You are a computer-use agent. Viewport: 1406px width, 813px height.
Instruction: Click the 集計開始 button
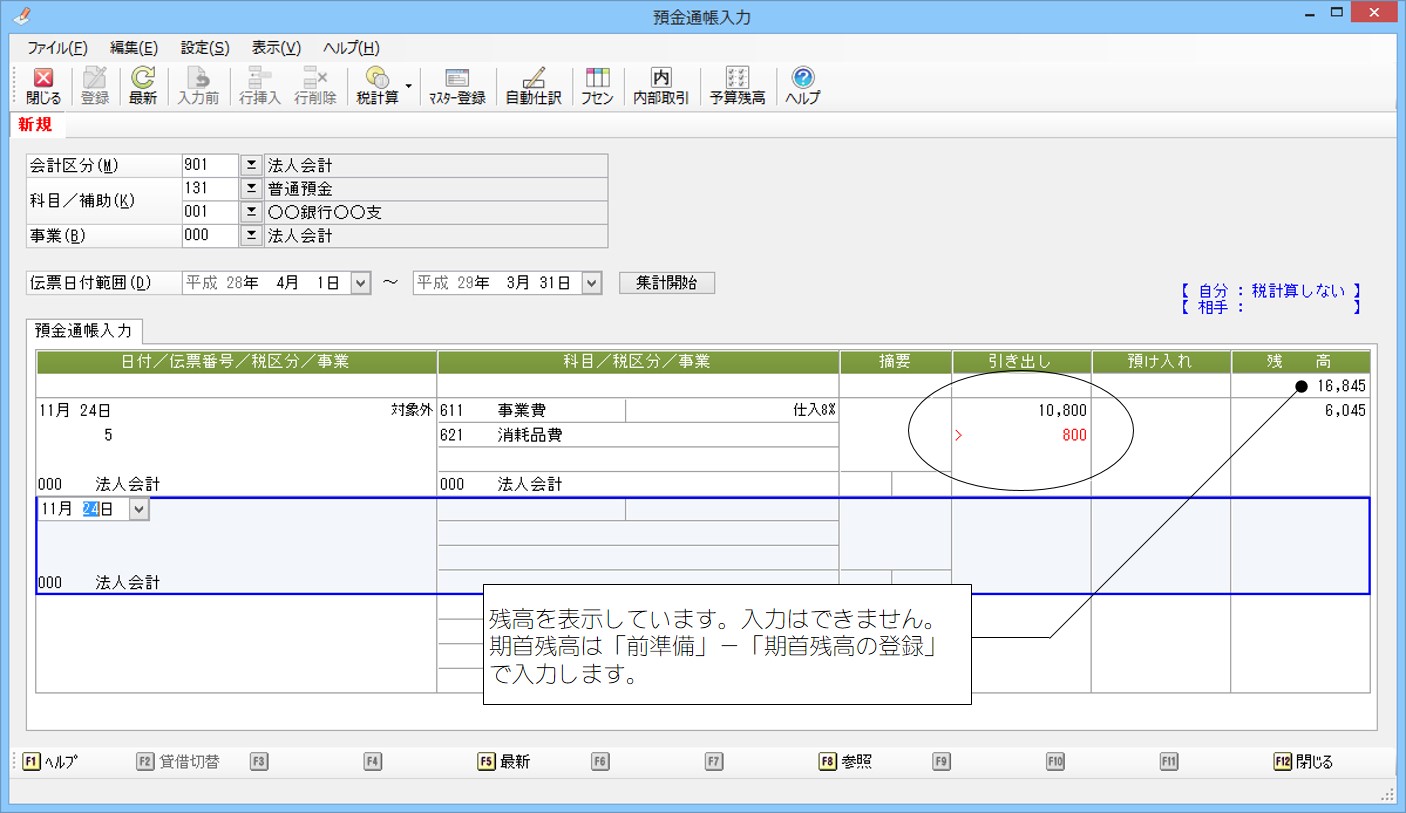666,283
